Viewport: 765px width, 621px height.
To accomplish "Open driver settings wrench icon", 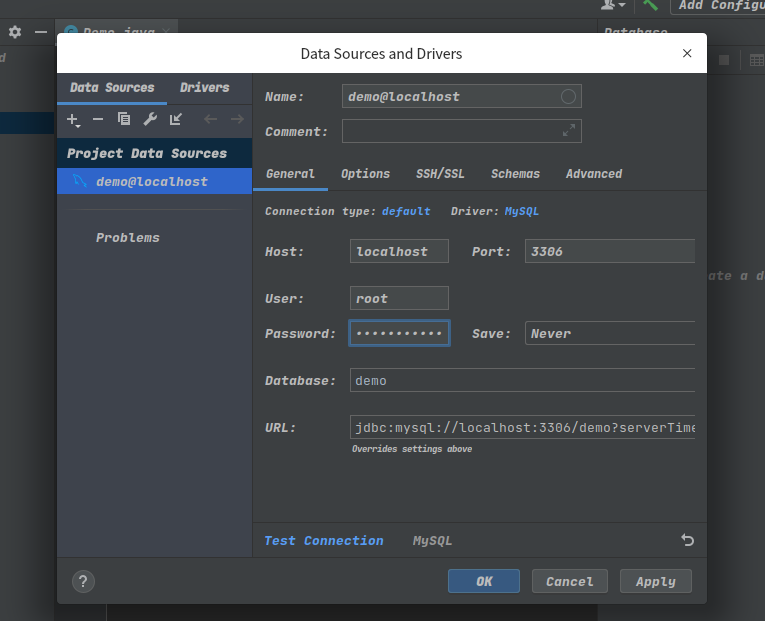I will (x=150, y=119).
